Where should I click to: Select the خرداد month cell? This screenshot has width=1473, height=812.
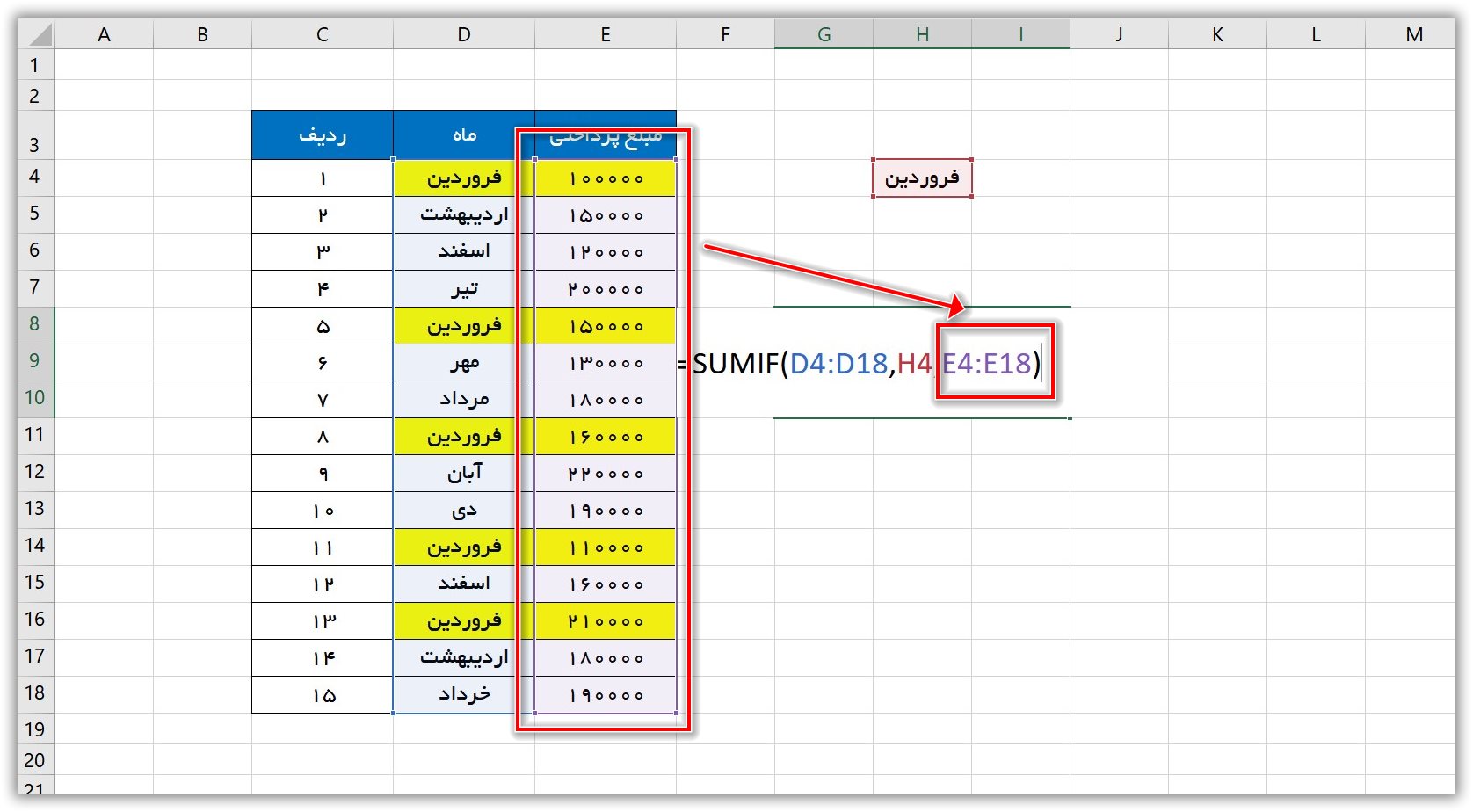pyautogui.click(x=464, y=693)
